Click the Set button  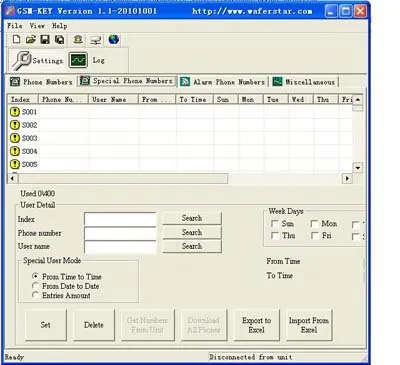[x=46, y=325]
